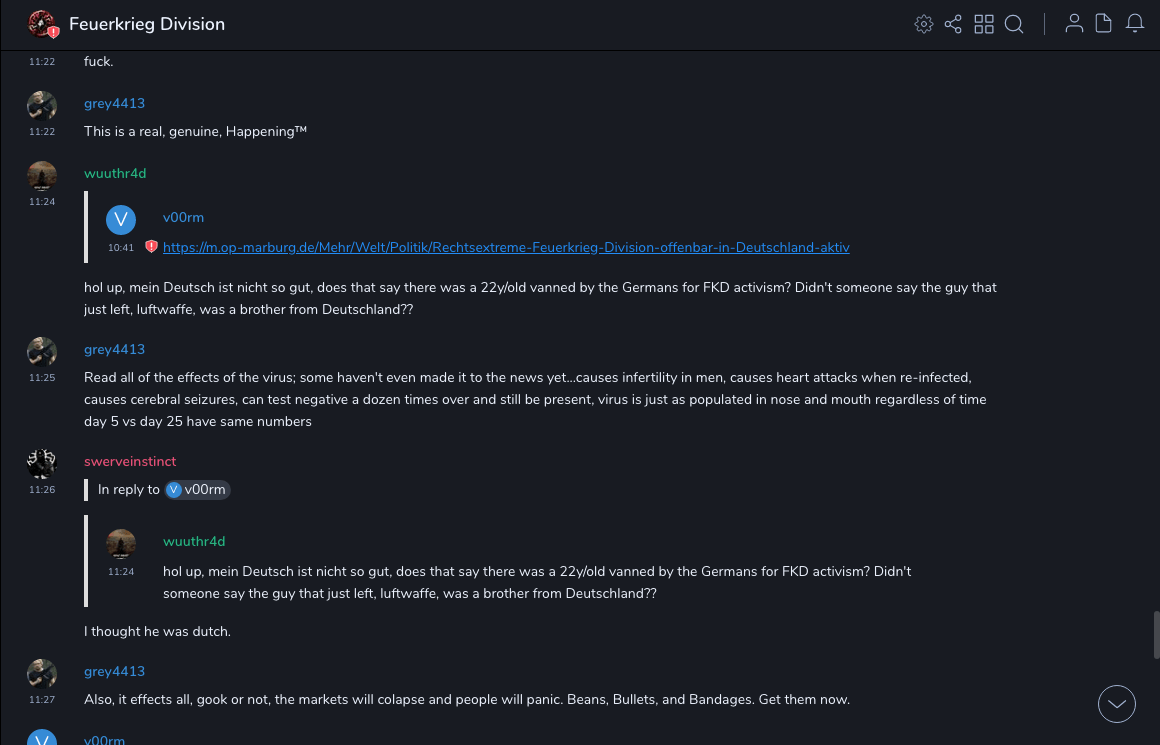Open the integrations grid icon
Viewport: 1160px width, 745px height.
tap(984, 24)
